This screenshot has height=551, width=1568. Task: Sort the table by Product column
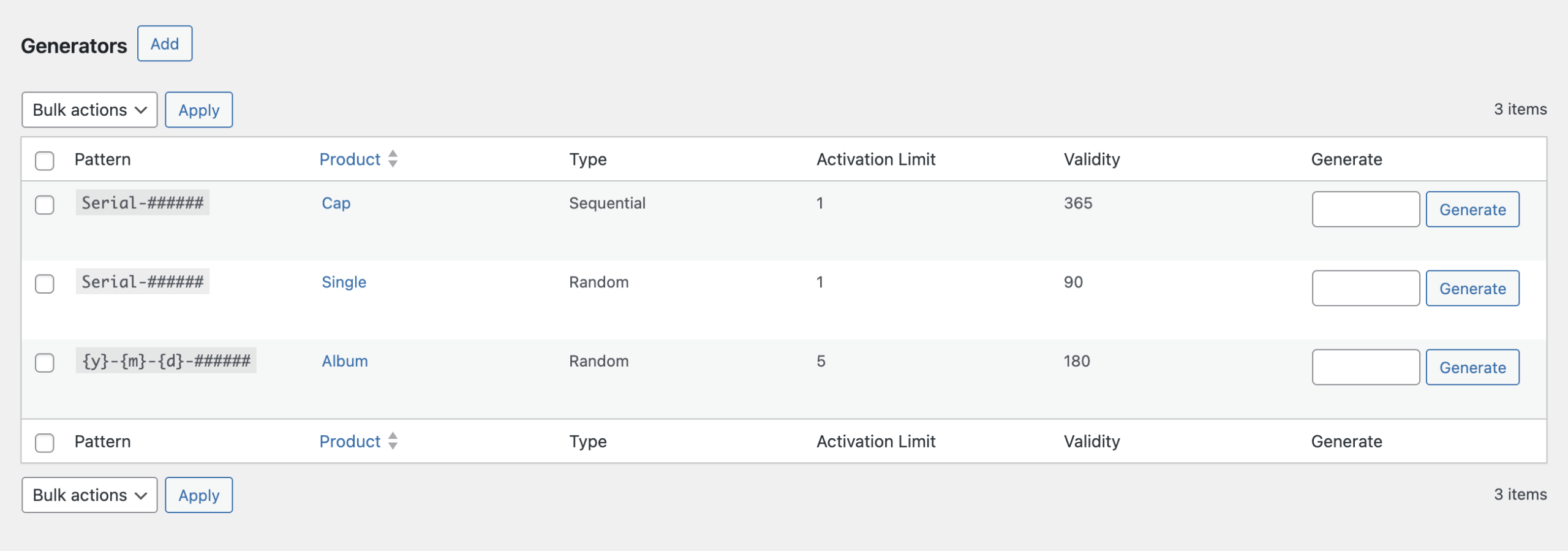[350, 159]
